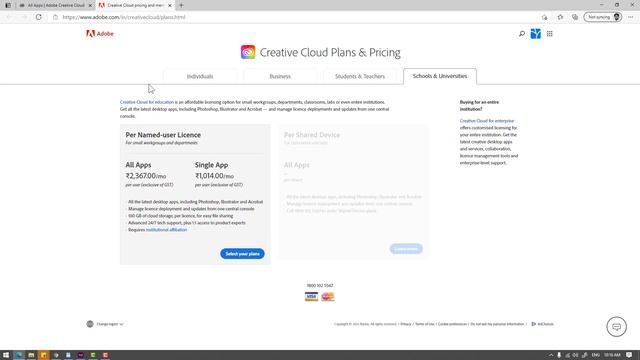Click the ₹1,014.00/mo Single App price
Viewport: 640px width, 360px height.
(x=214, y=176)
